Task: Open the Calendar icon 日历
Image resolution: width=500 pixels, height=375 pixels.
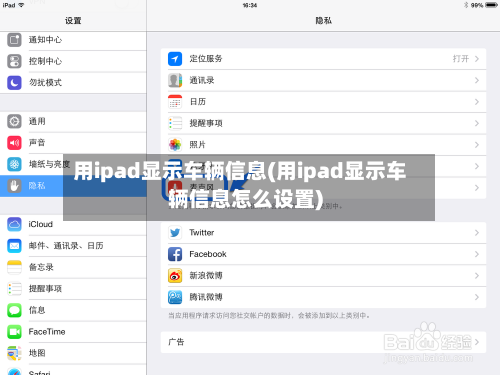Action: pos(175,102)
